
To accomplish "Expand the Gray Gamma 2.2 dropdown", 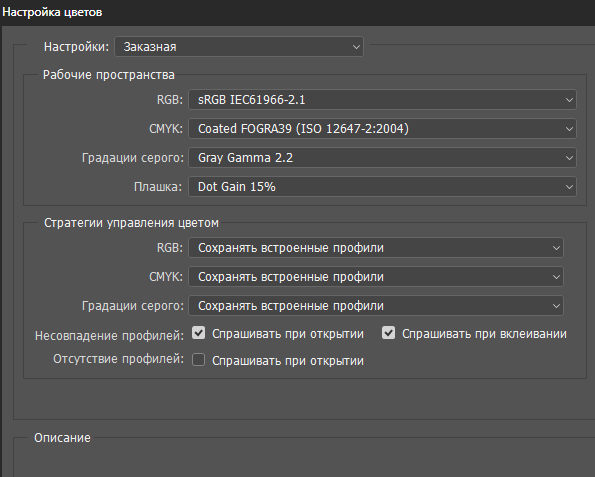I will (382, 157).
